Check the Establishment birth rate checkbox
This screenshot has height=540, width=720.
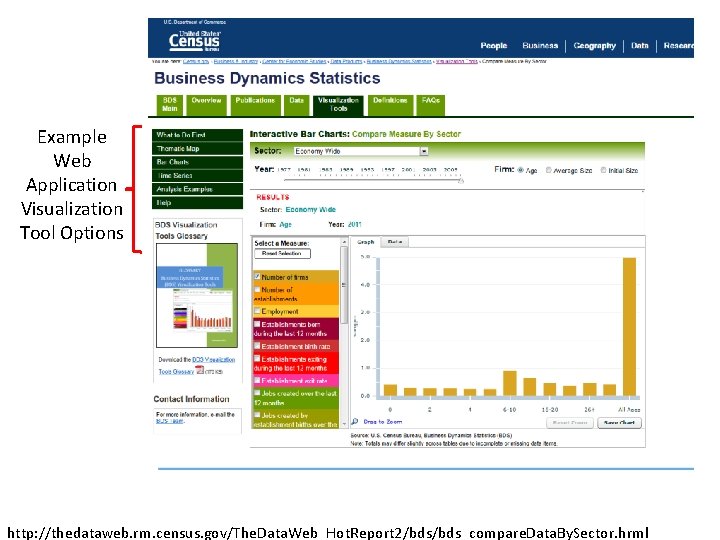pyautogui.click(x=257, y=346)
